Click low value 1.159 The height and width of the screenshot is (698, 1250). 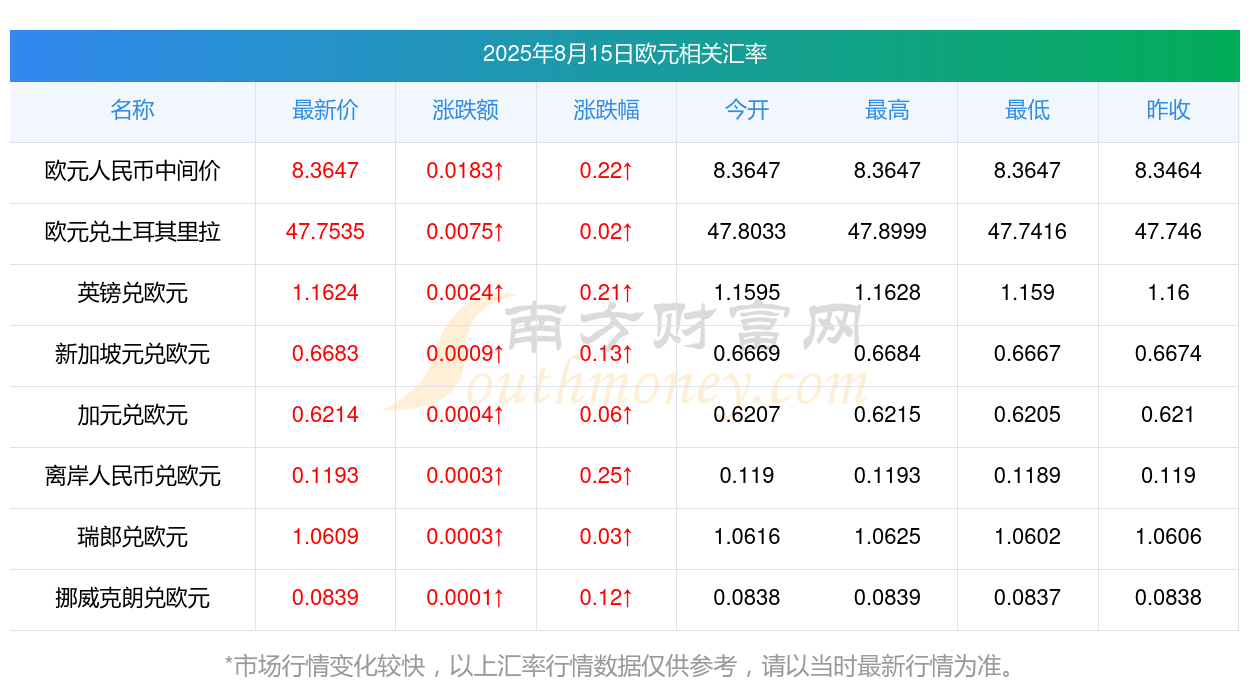tap(1027, 293)
